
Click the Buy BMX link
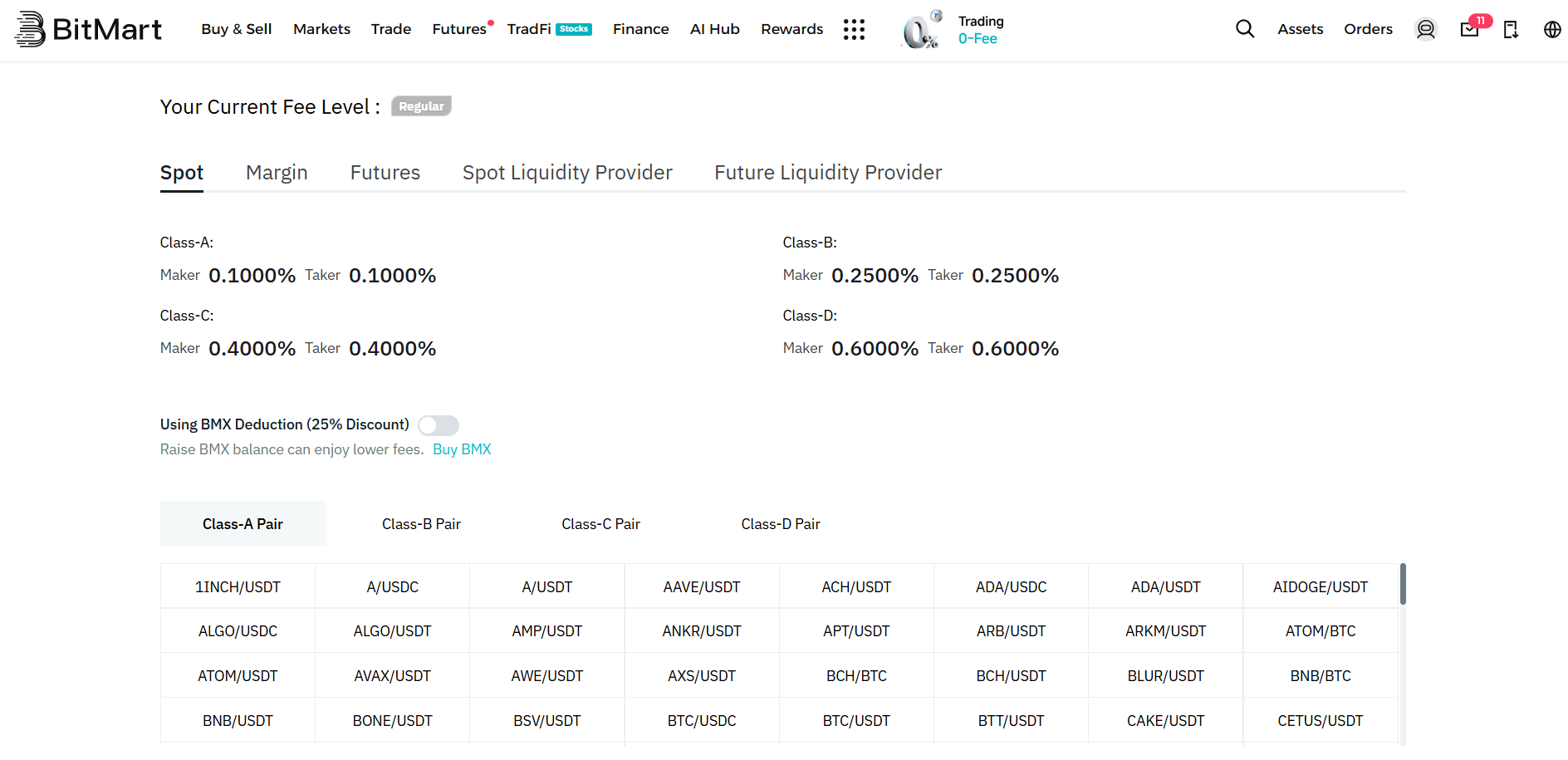(x=462, y=449)
